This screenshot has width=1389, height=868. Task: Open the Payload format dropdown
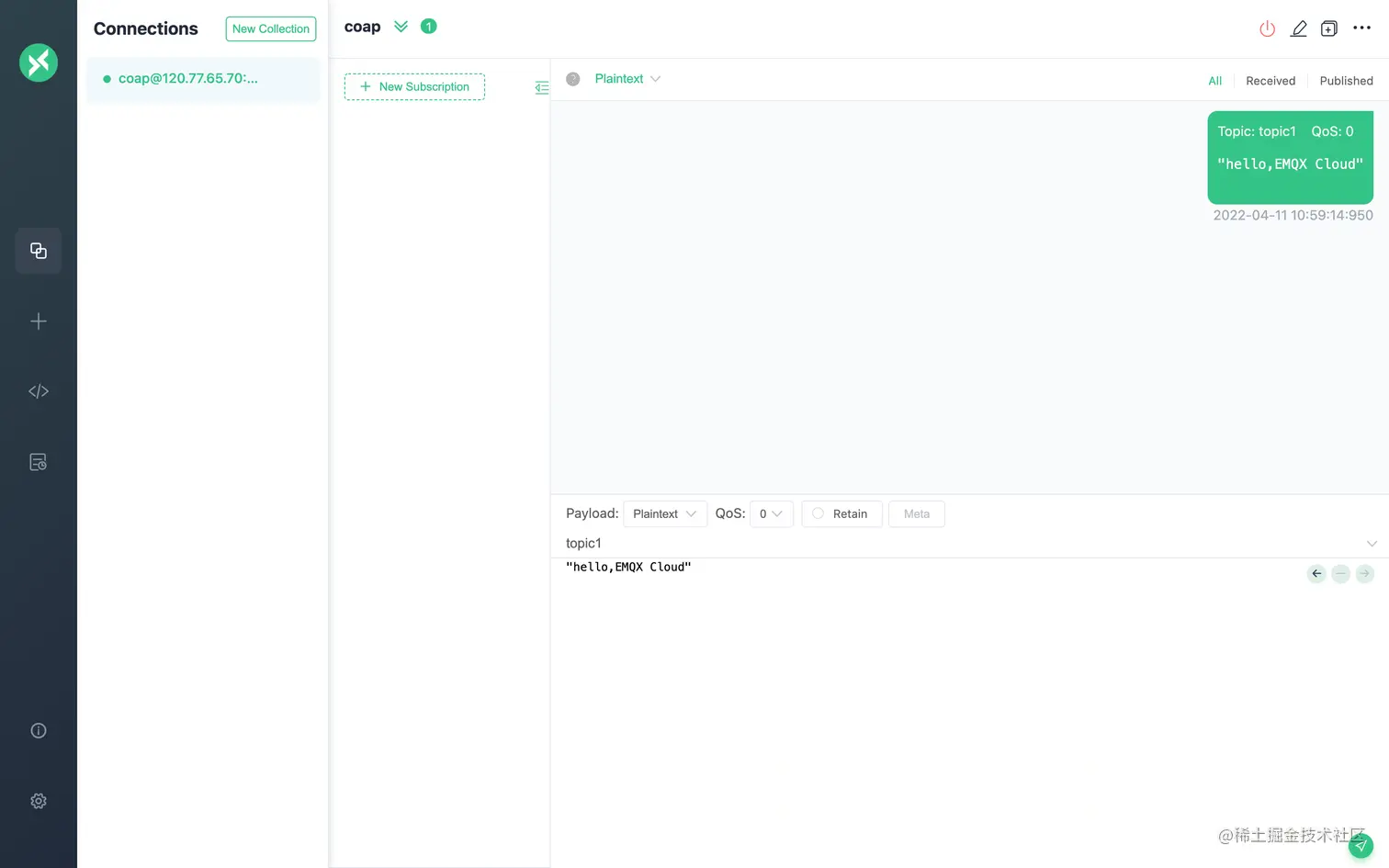[664, 513]
